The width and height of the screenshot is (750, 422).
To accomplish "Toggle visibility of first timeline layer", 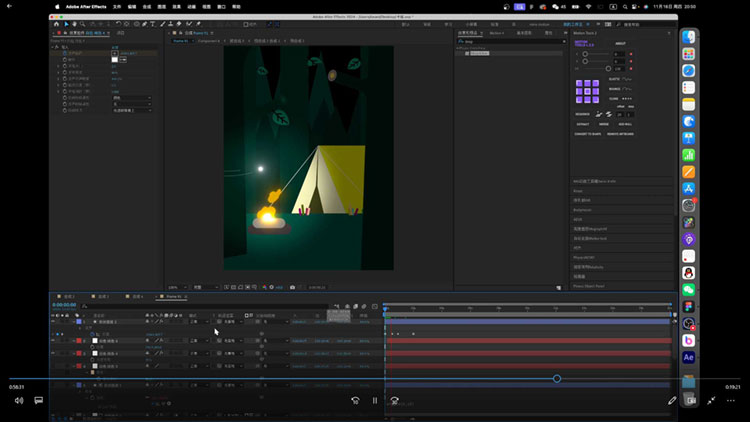I will [x=54, y=322].
